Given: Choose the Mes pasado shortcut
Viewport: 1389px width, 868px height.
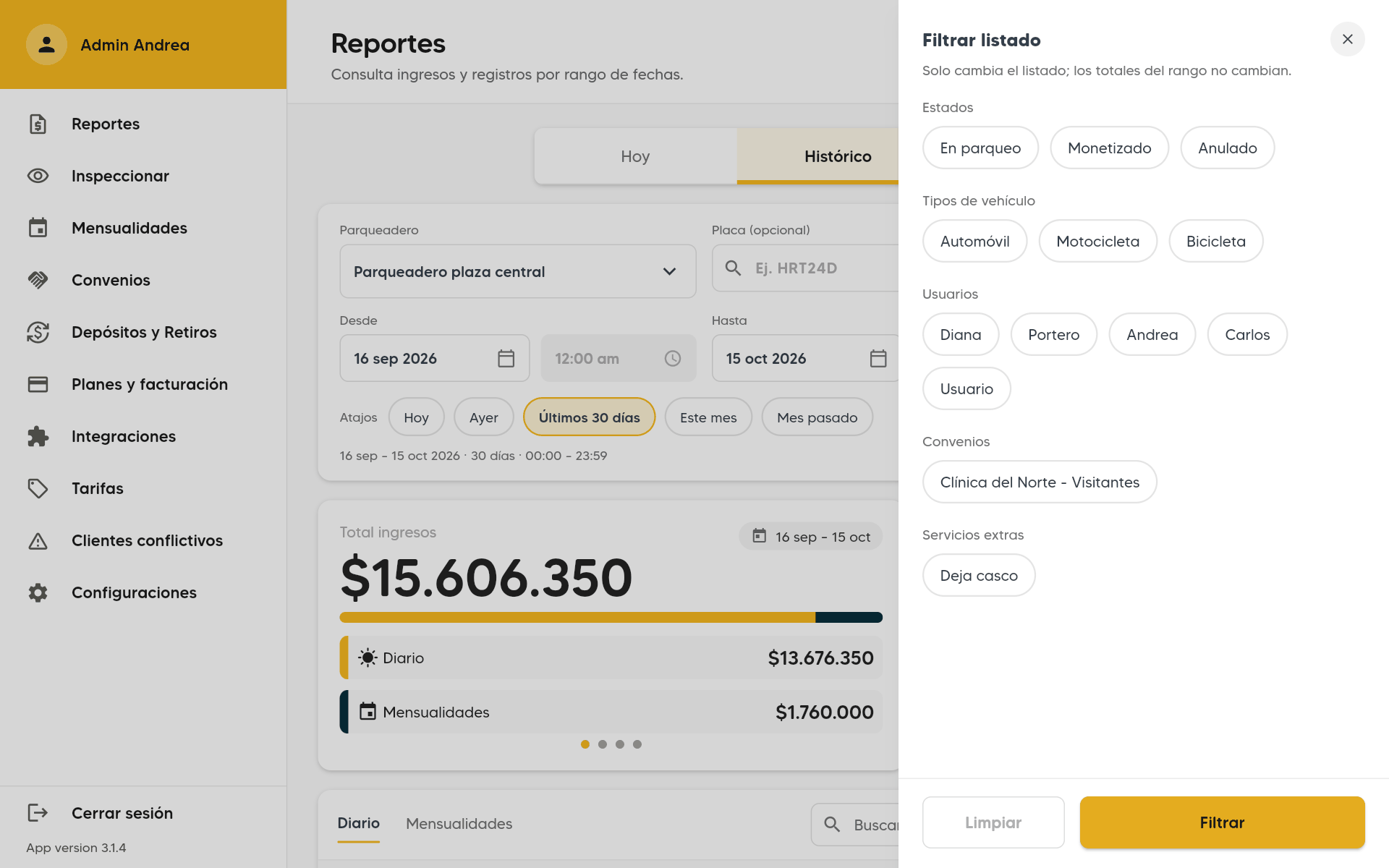Looking at the screenshot, I should (817, 417).
